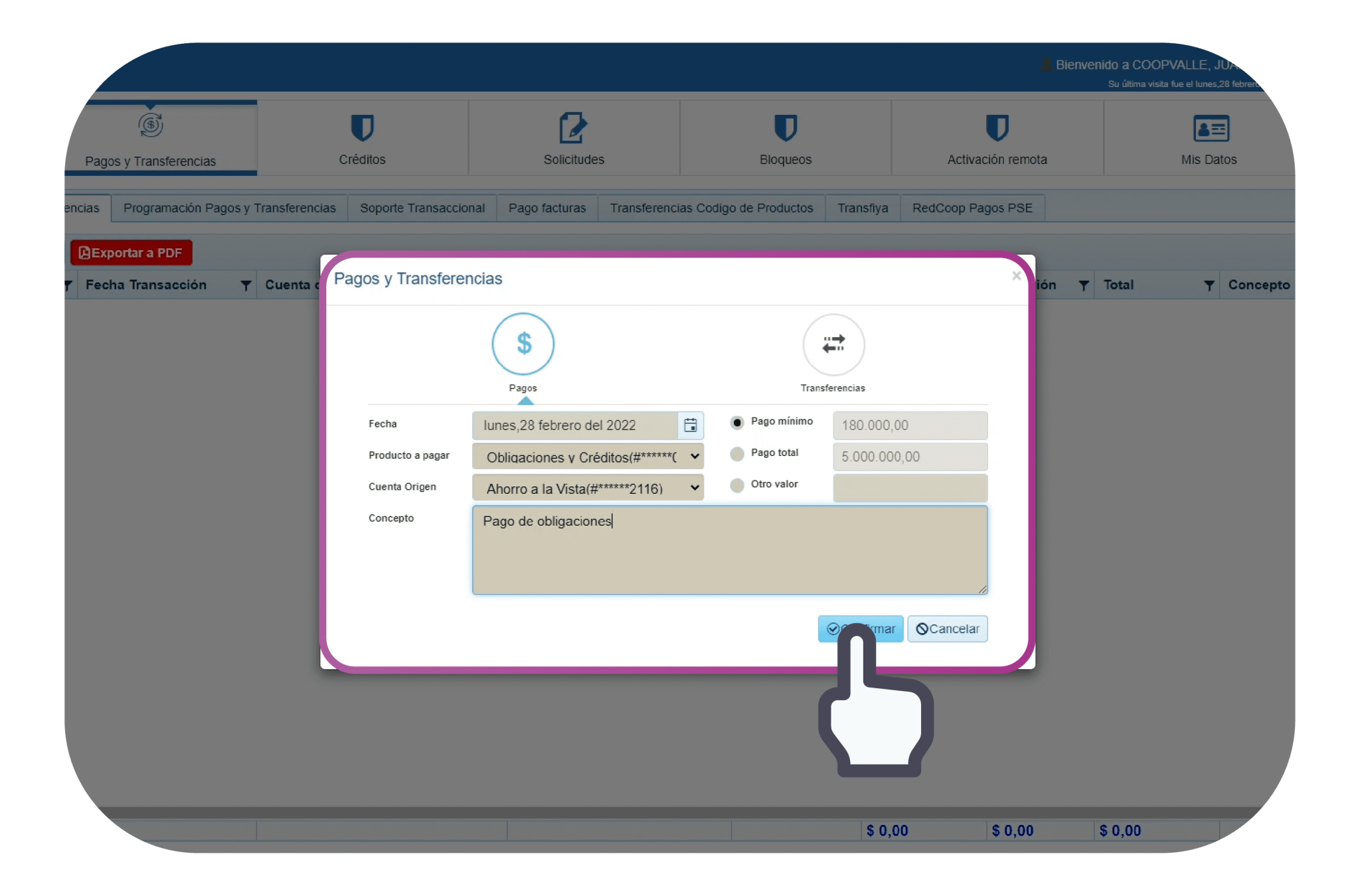This screenshot has height=896, width=1360.
Task: Open the Transfiya tab
Action: pyautogui.click(x=862, y=208)
